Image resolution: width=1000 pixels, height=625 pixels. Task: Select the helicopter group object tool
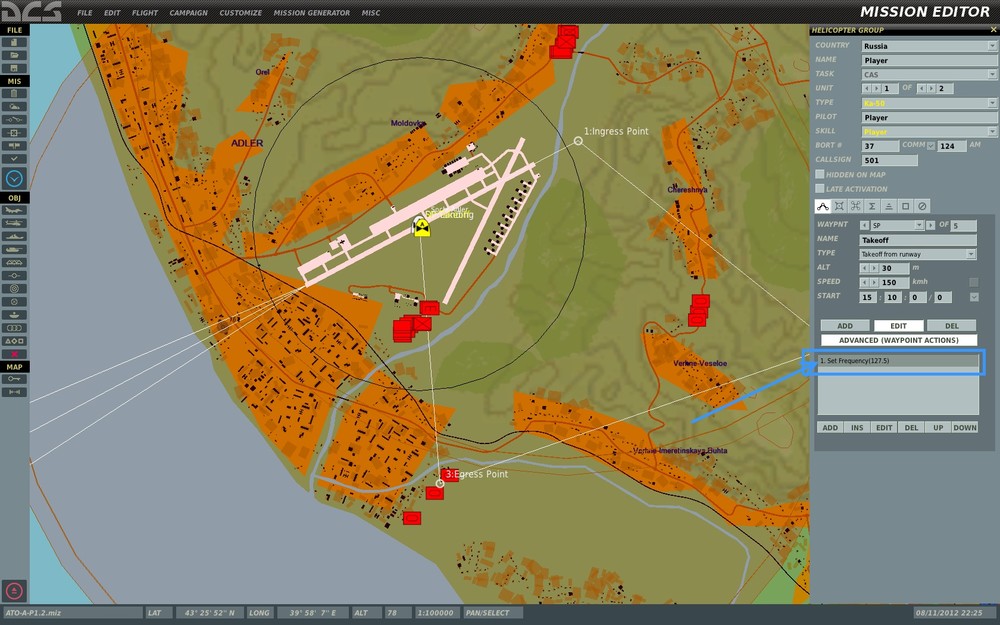click(14, 223)
